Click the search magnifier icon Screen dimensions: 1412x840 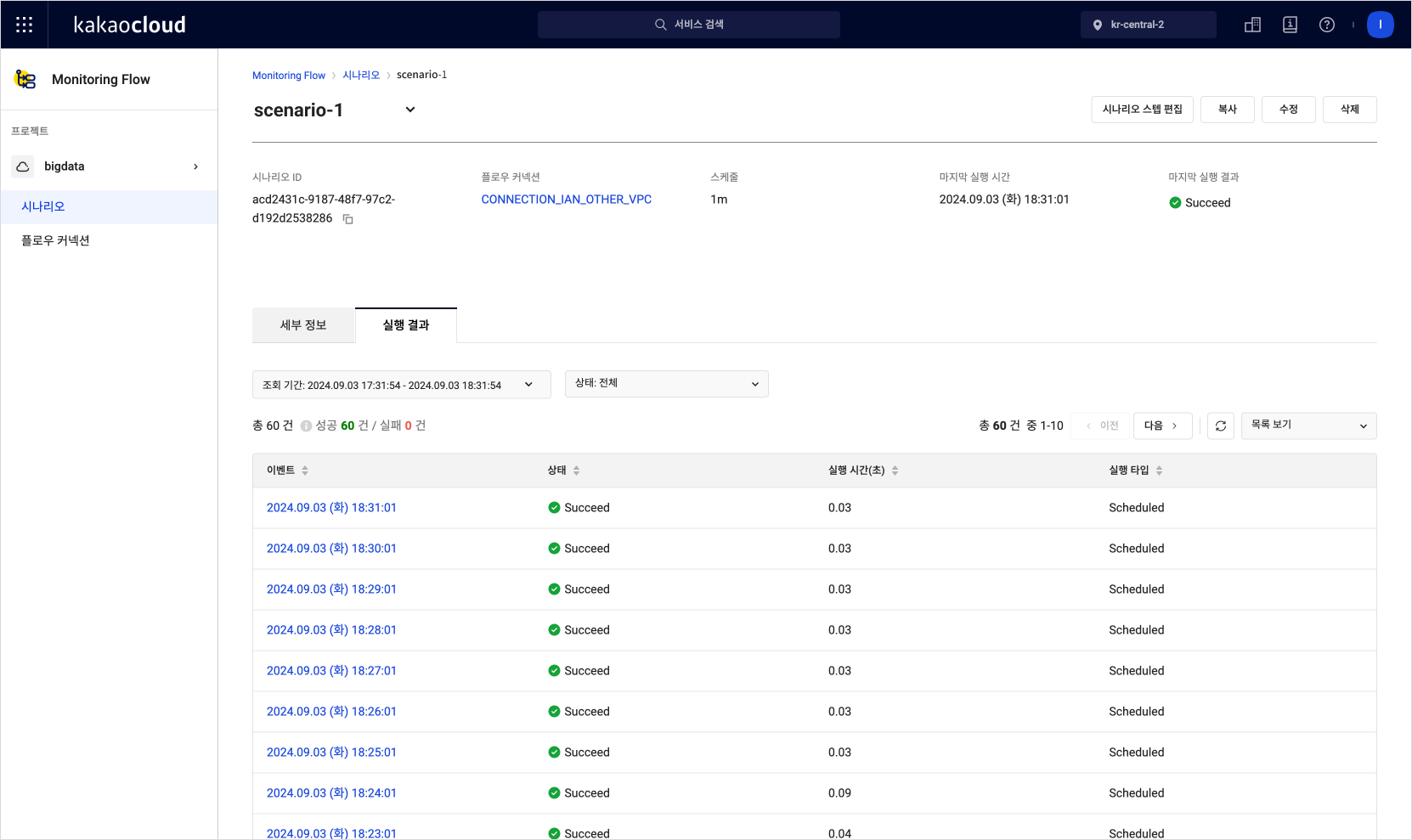(660, 25)
